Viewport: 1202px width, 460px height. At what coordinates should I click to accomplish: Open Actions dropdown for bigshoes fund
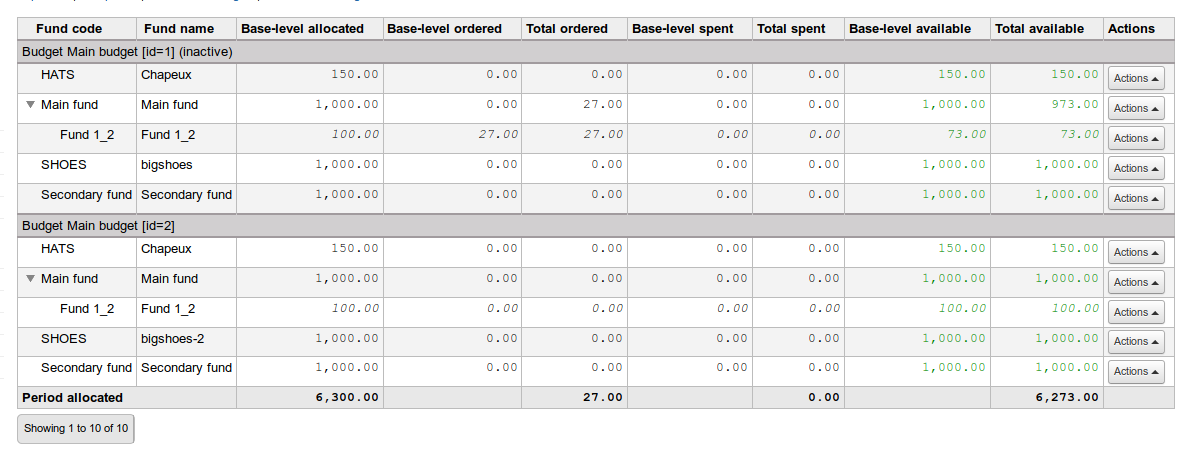(x=1136, y=168)
